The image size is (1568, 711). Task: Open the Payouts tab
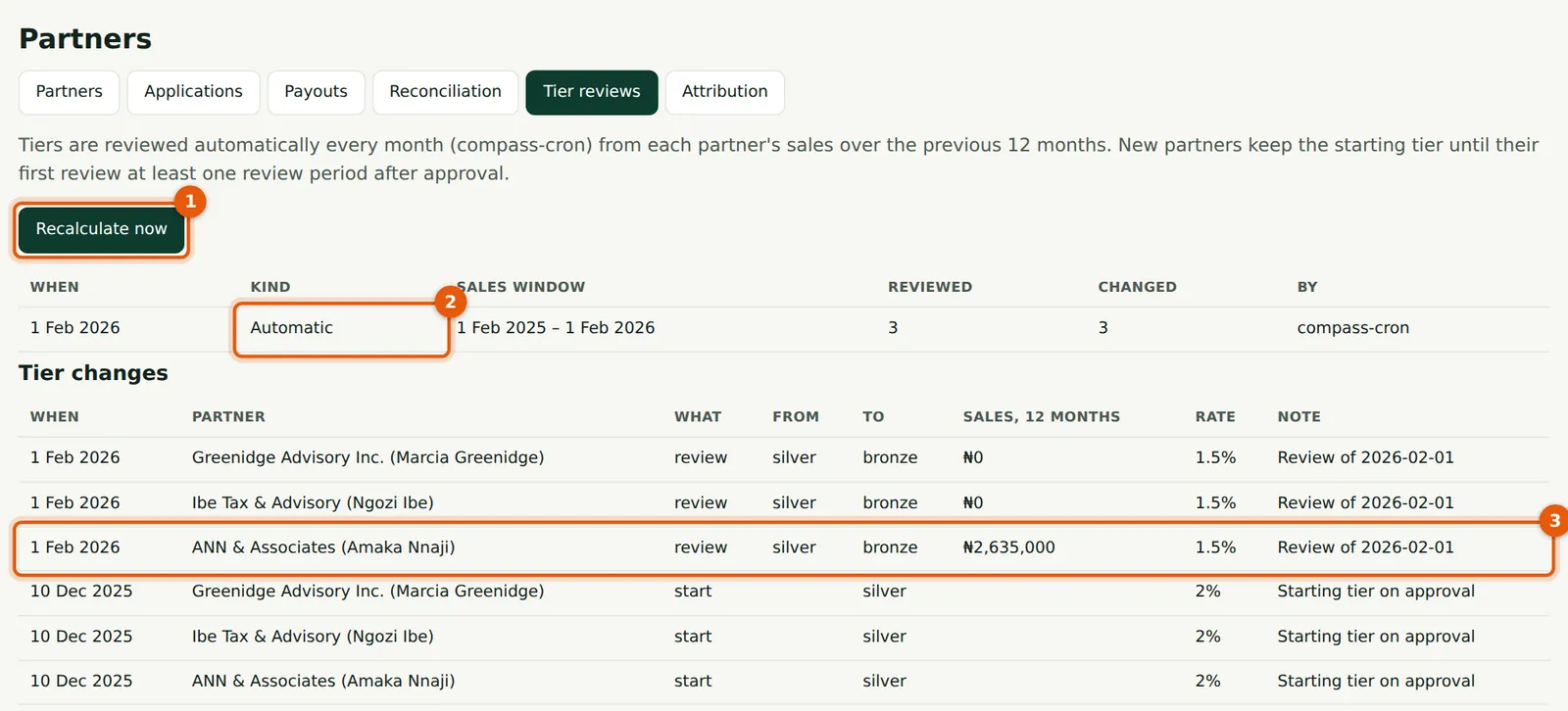[x=316, y=92]
